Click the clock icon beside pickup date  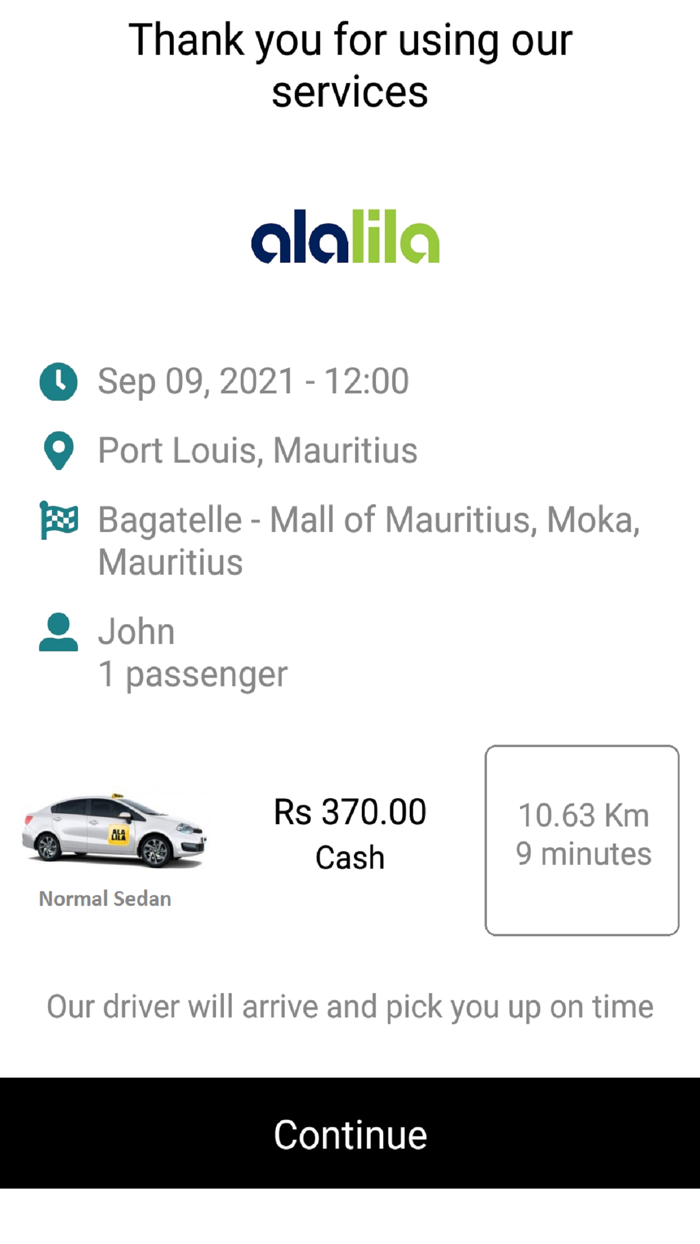(58, 381)
